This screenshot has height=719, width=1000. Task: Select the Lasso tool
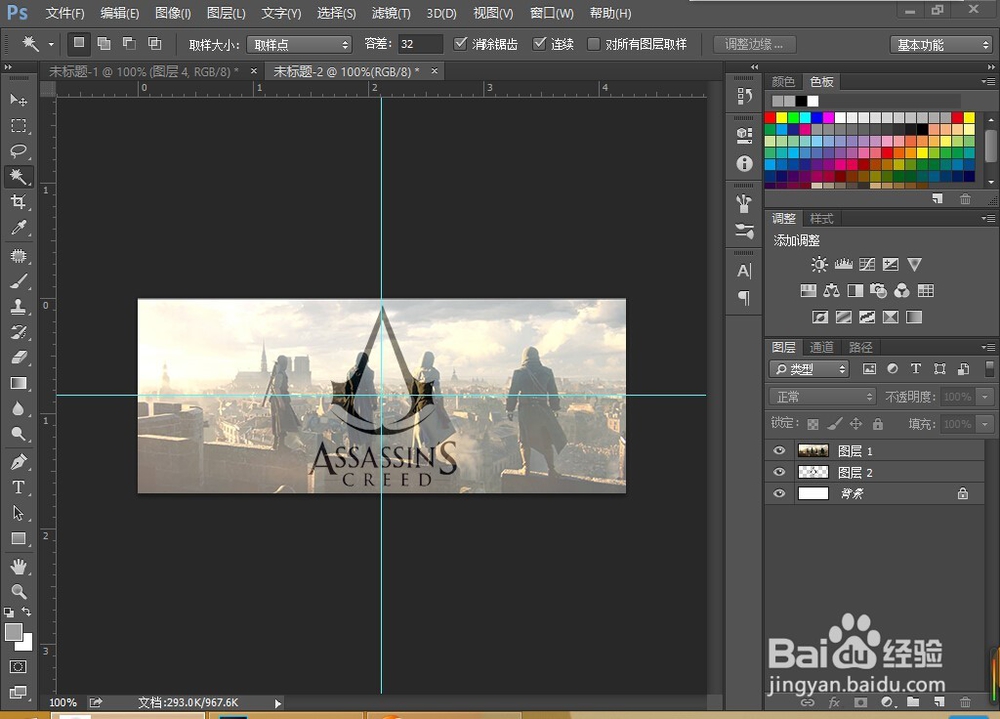click(x=18, y=151)
